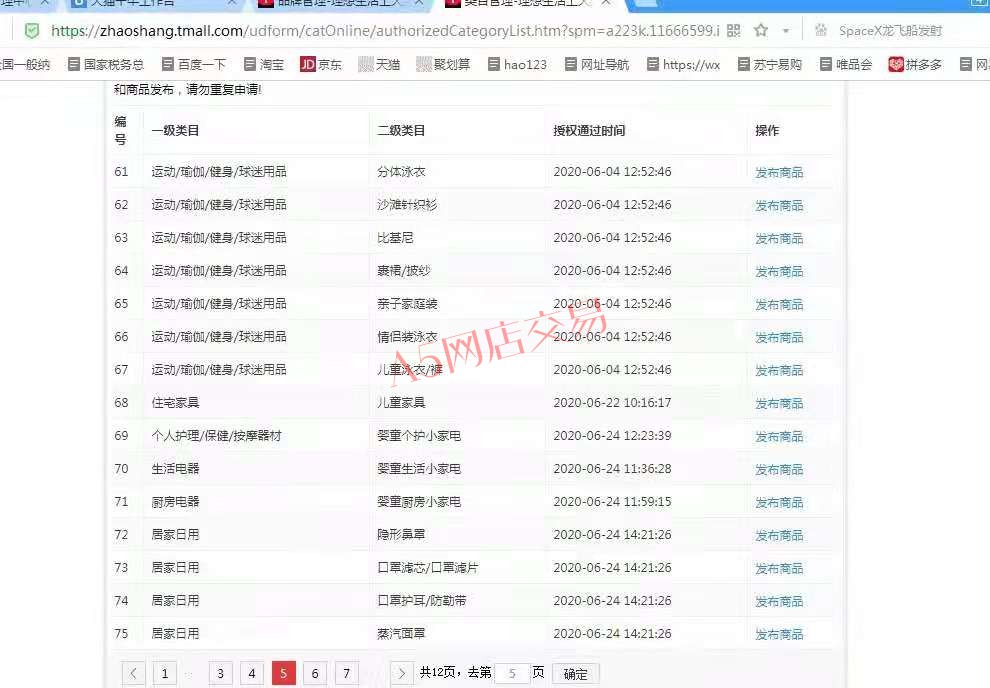Go to previous page with left chevron
Screen dimensions: 990x688
(134, 673)
